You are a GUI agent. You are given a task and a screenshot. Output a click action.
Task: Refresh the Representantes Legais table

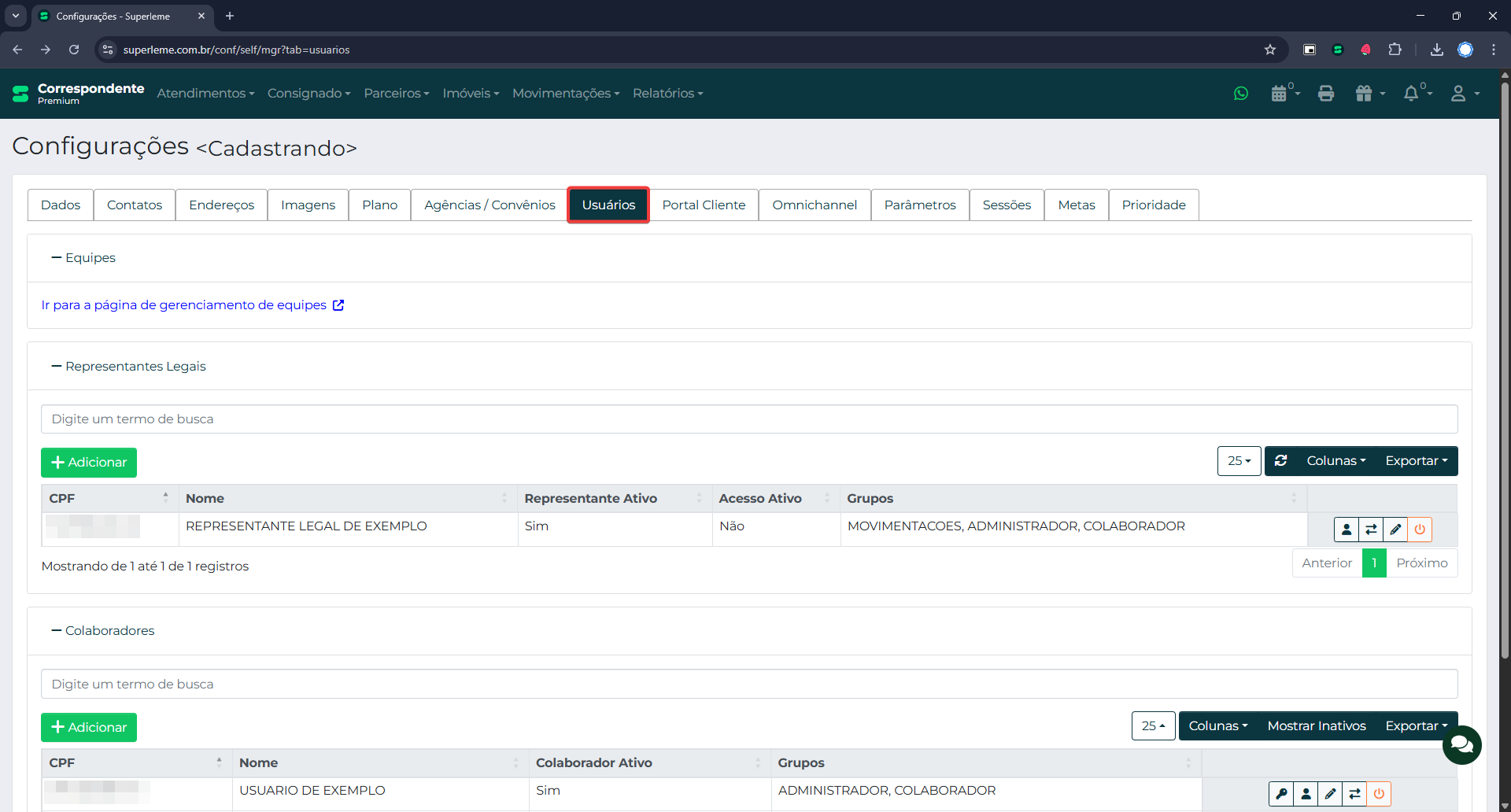click(1281, 461)
